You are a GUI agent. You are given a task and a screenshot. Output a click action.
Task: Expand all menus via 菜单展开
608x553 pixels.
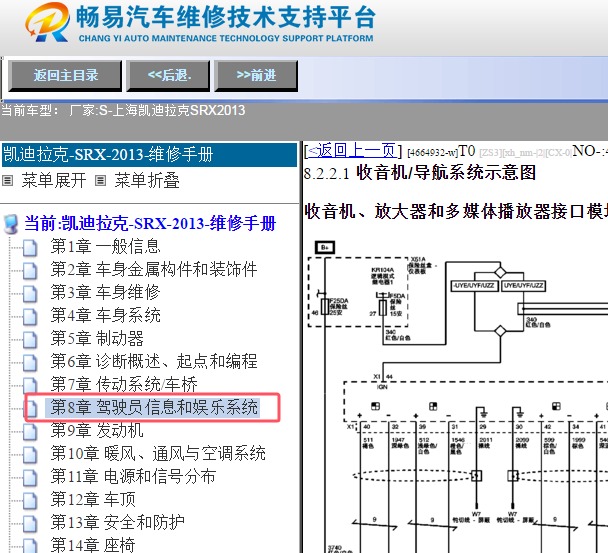54,181
